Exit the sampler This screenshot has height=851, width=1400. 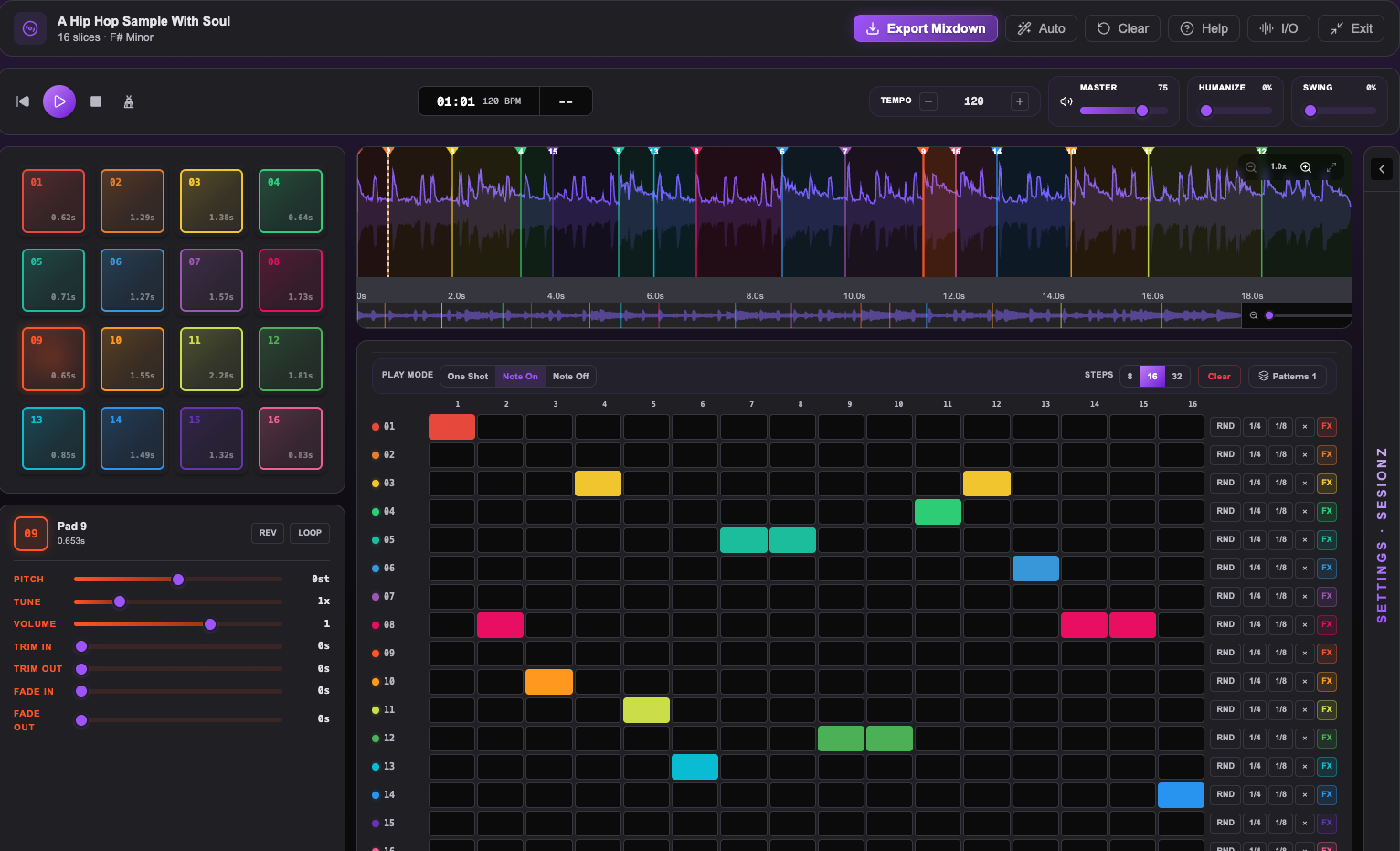point(1352,28)
